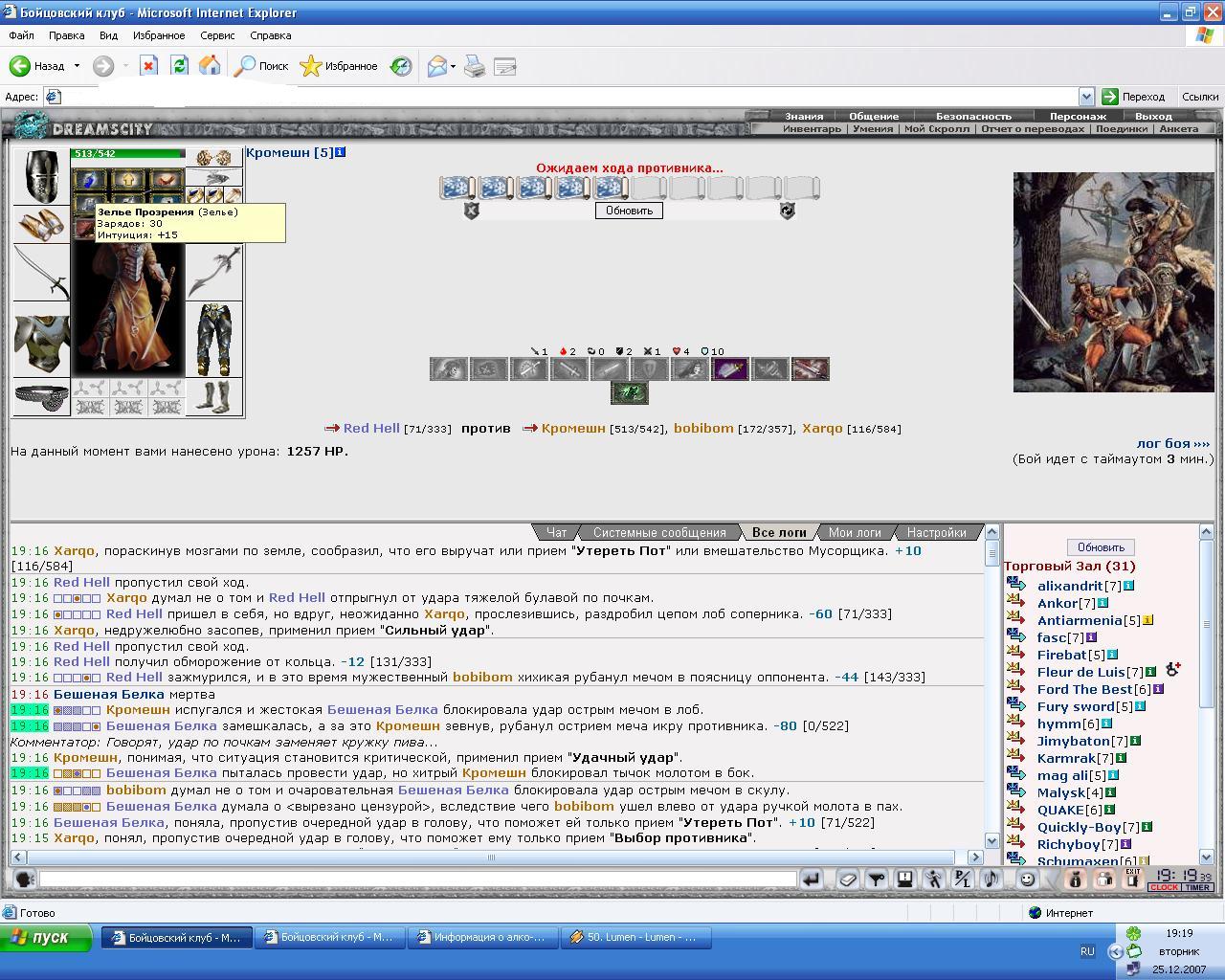Use the first snowflake scroll

tap(457, 188)
